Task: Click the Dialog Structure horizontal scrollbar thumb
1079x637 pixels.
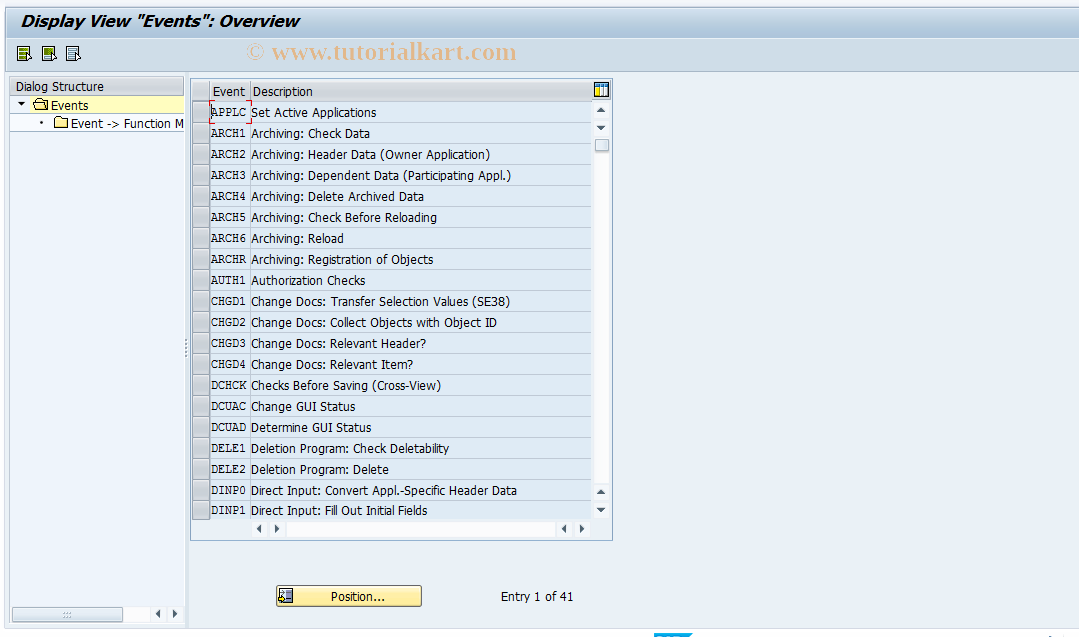Action: [67, 614]
